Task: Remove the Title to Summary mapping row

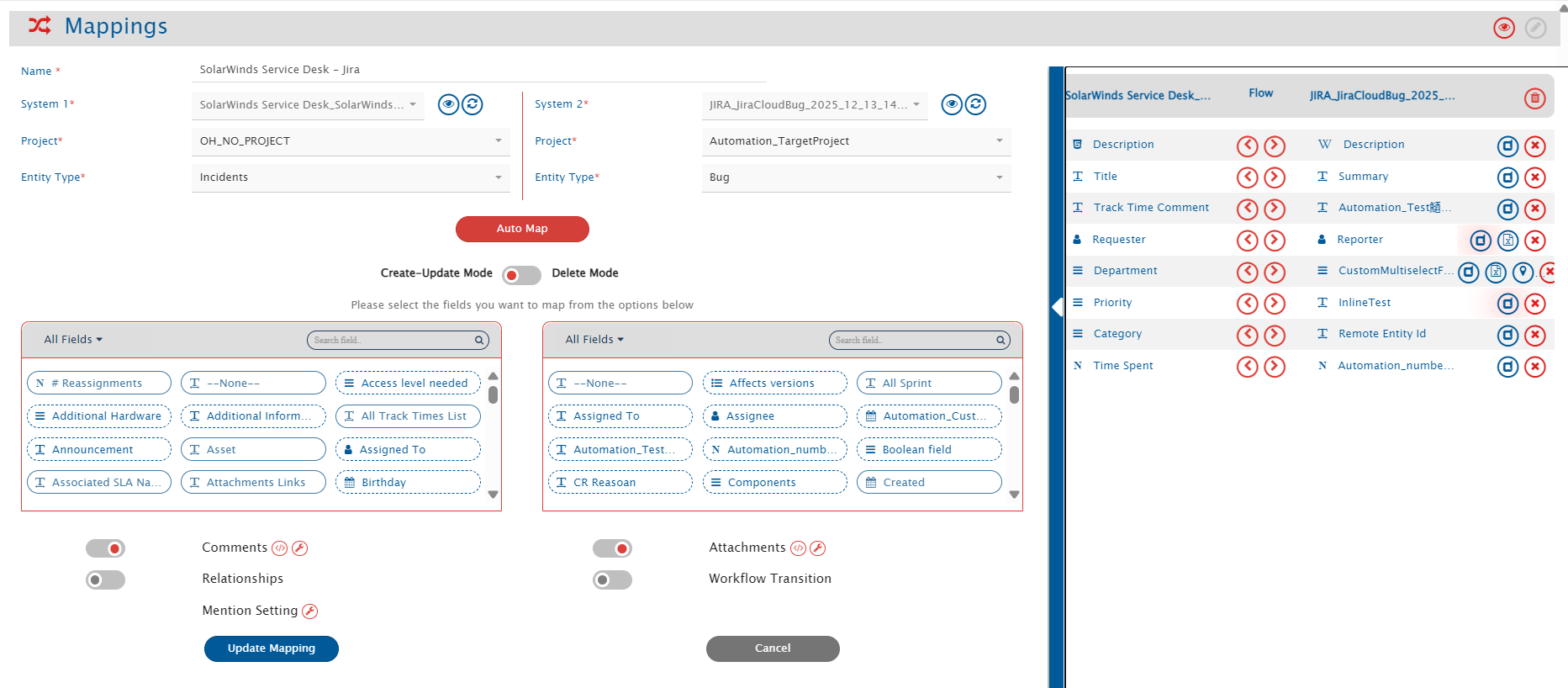Action: coord(1534,177)
